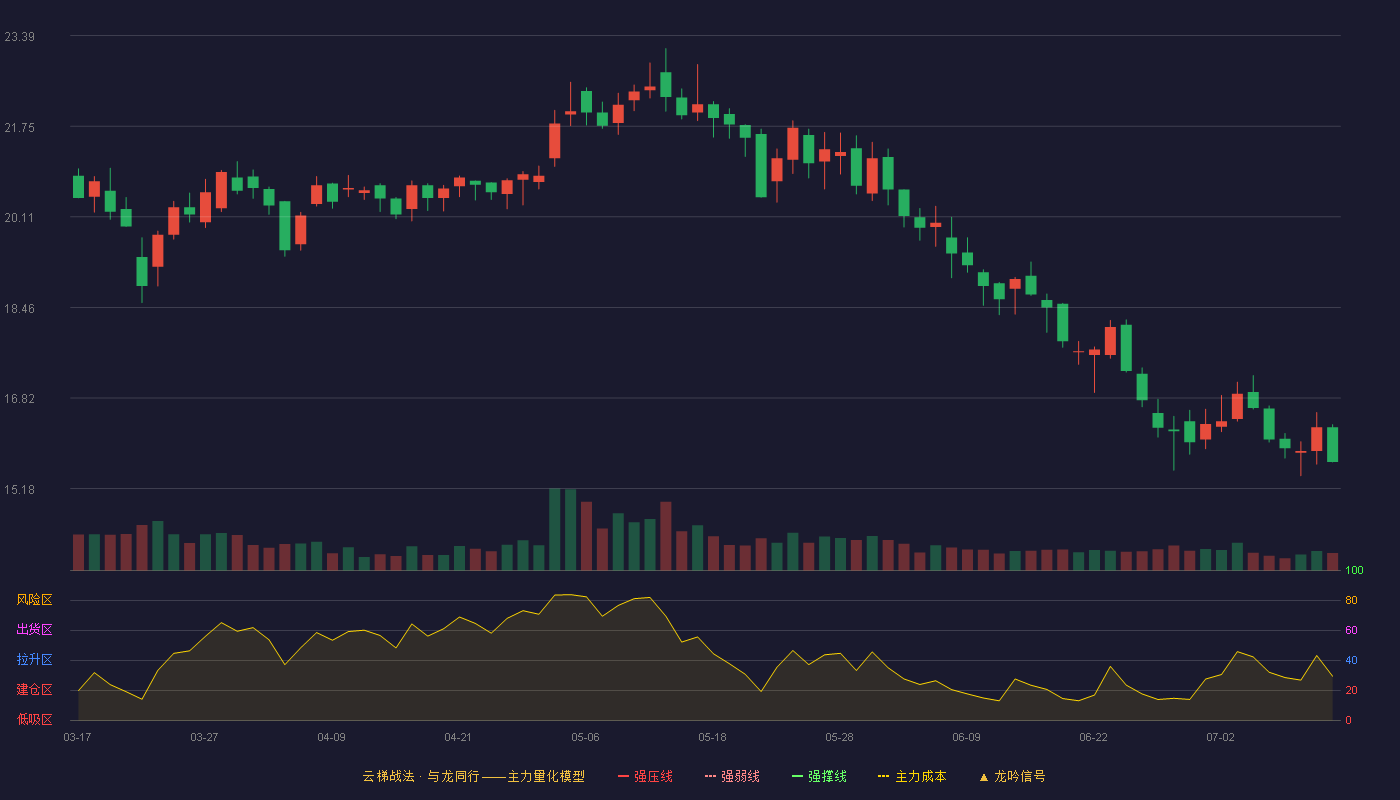
Task: Select the 拉升区 zone label
Action: [x=34, y=660]
